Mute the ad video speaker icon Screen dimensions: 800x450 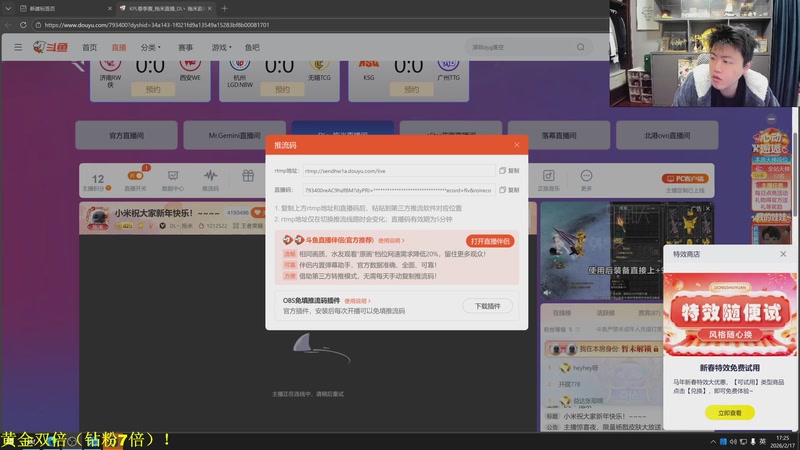coord(547,293)
